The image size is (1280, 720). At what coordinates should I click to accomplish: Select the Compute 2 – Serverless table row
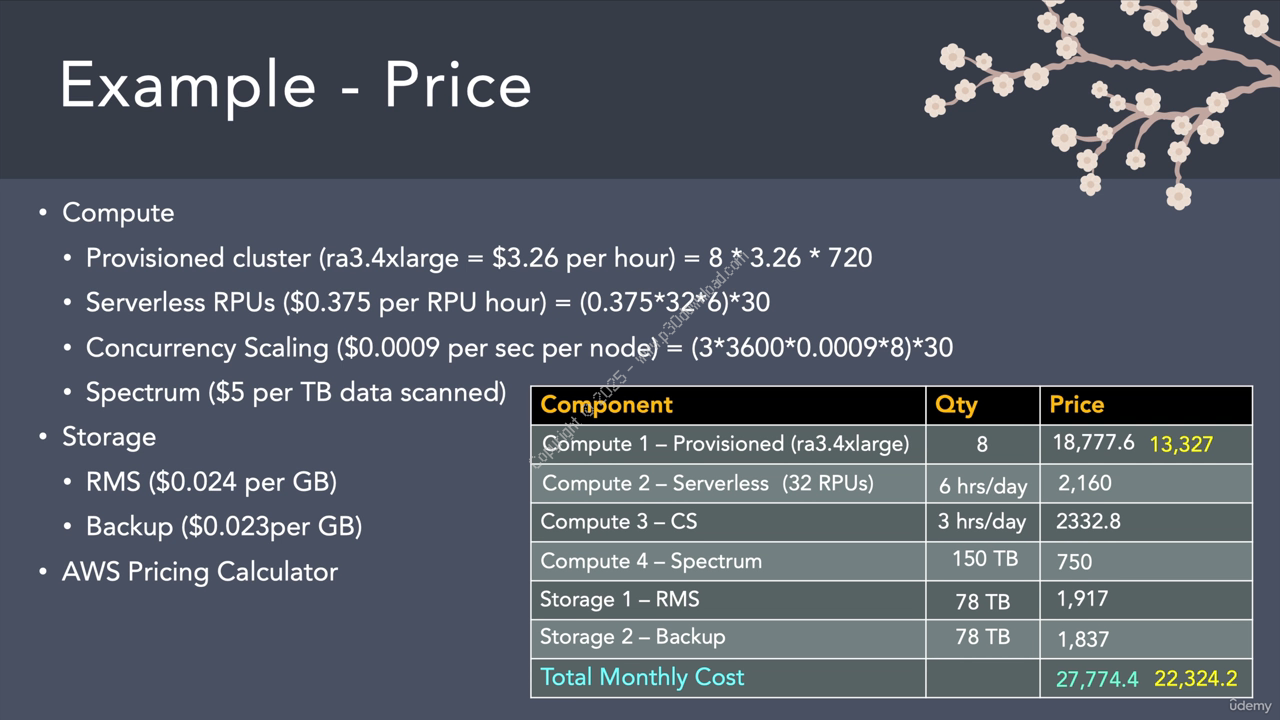tap(891, 484)
